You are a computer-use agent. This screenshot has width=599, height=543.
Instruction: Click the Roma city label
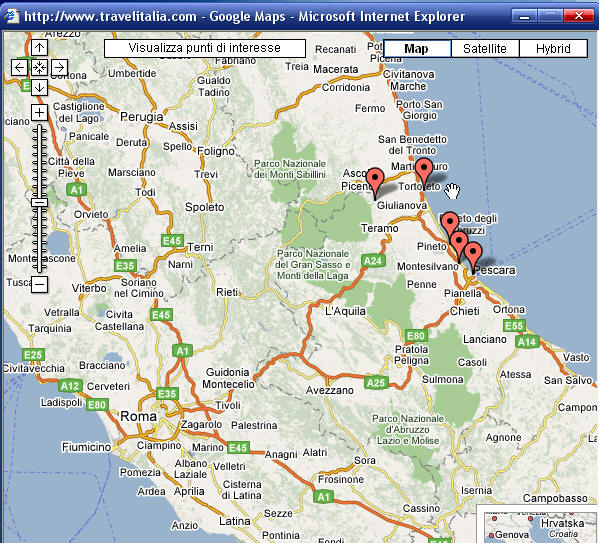pos(138,417)
